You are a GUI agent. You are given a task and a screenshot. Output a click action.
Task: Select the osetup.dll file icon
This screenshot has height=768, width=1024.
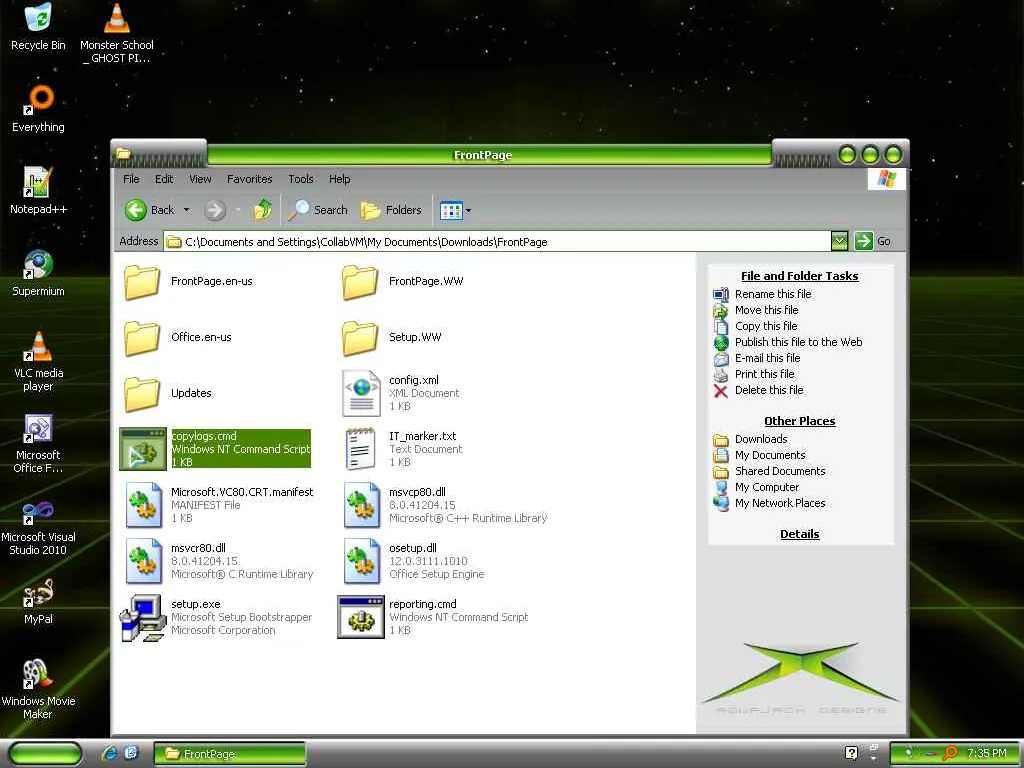point(362,561)
